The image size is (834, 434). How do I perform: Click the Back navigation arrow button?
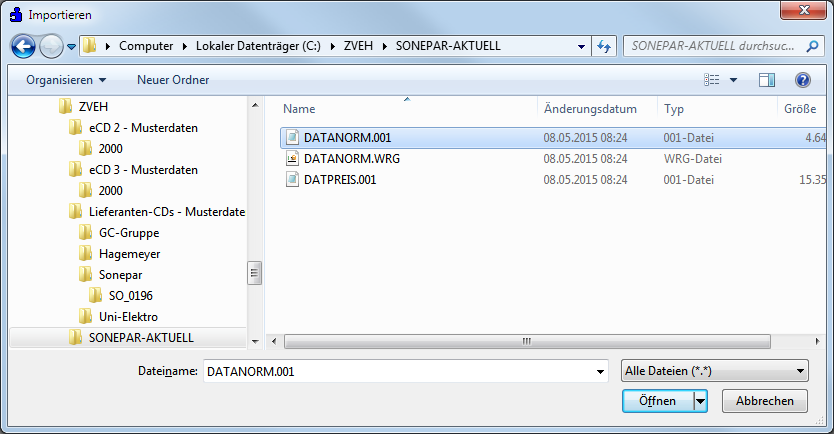click(24, 46)
